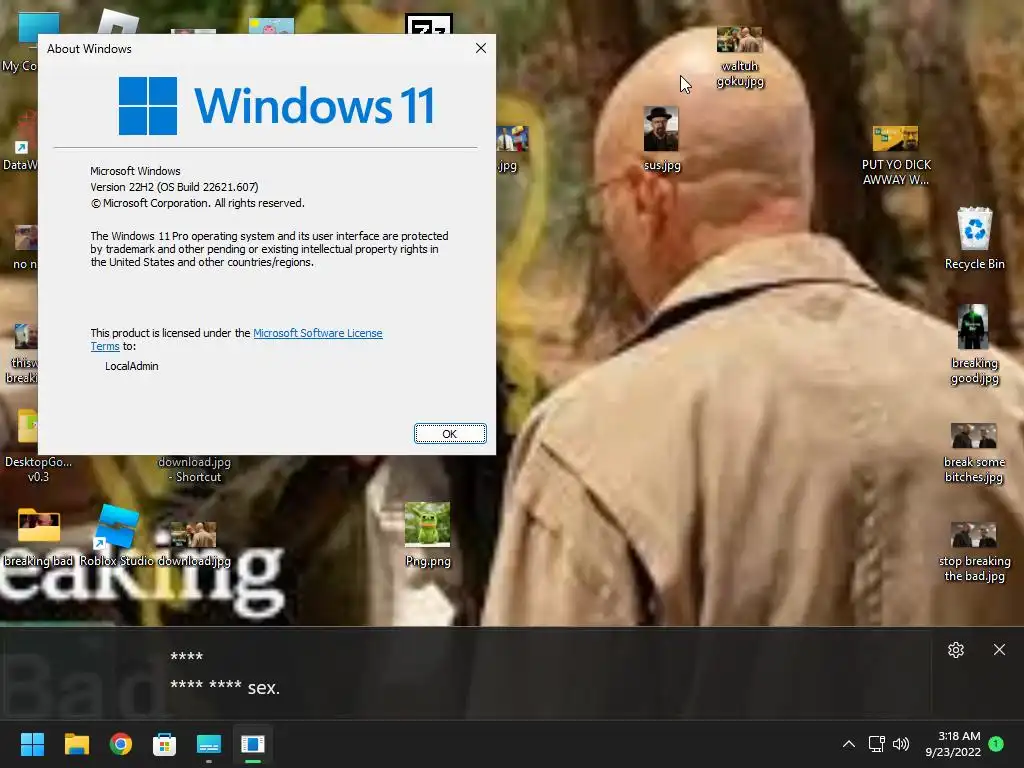Image resolution: width=1024 pixels, height=768 pixels.
Task: Select the Png.png frog image icon
Action: coord(428,534)
